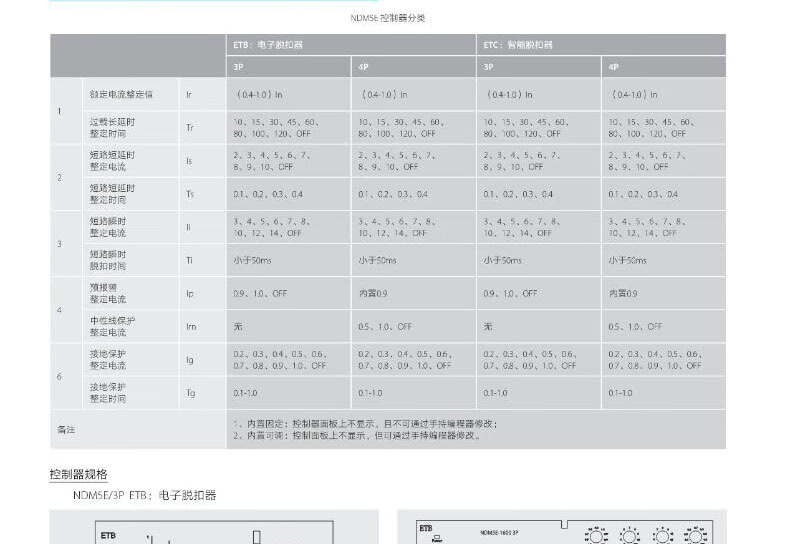Click the second rotary dial on NDM5E-1600 panel

(x=630, y=536)
